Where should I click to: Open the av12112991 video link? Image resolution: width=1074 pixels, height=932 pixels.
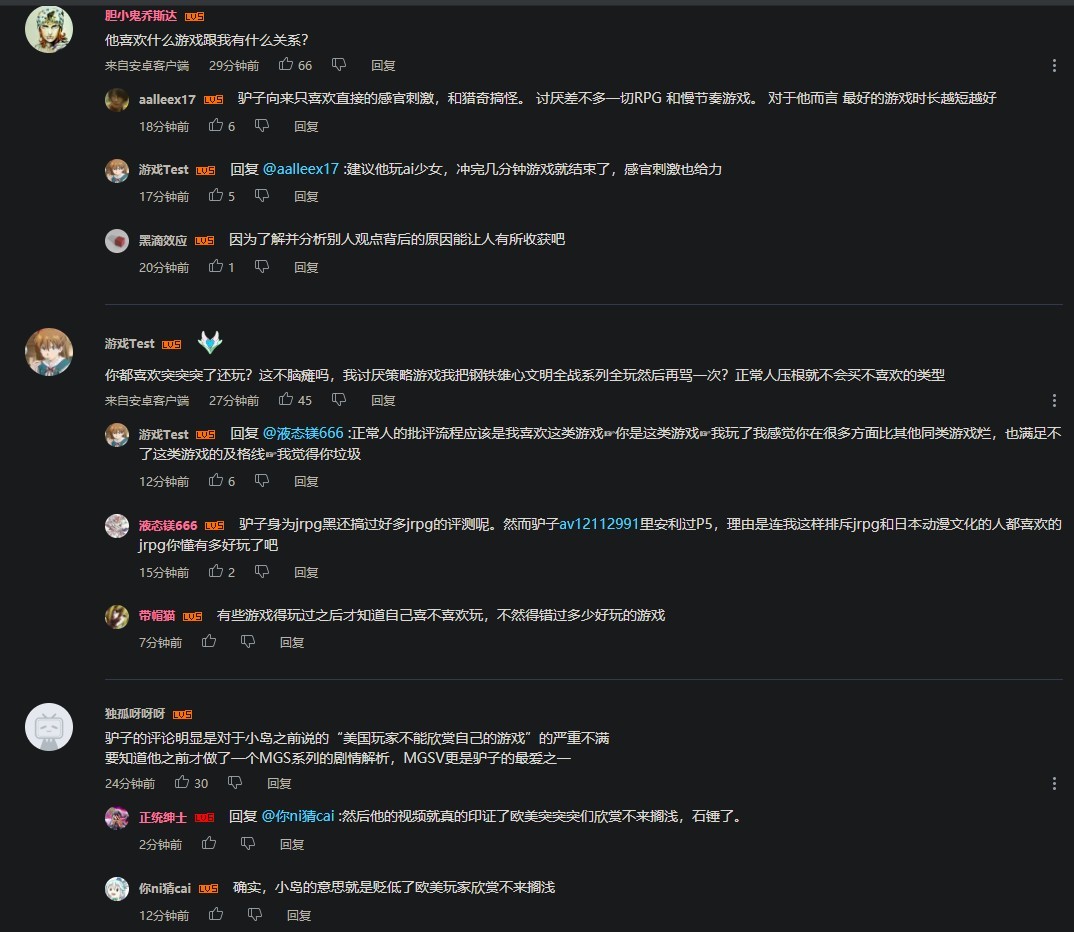click(599, 524)
